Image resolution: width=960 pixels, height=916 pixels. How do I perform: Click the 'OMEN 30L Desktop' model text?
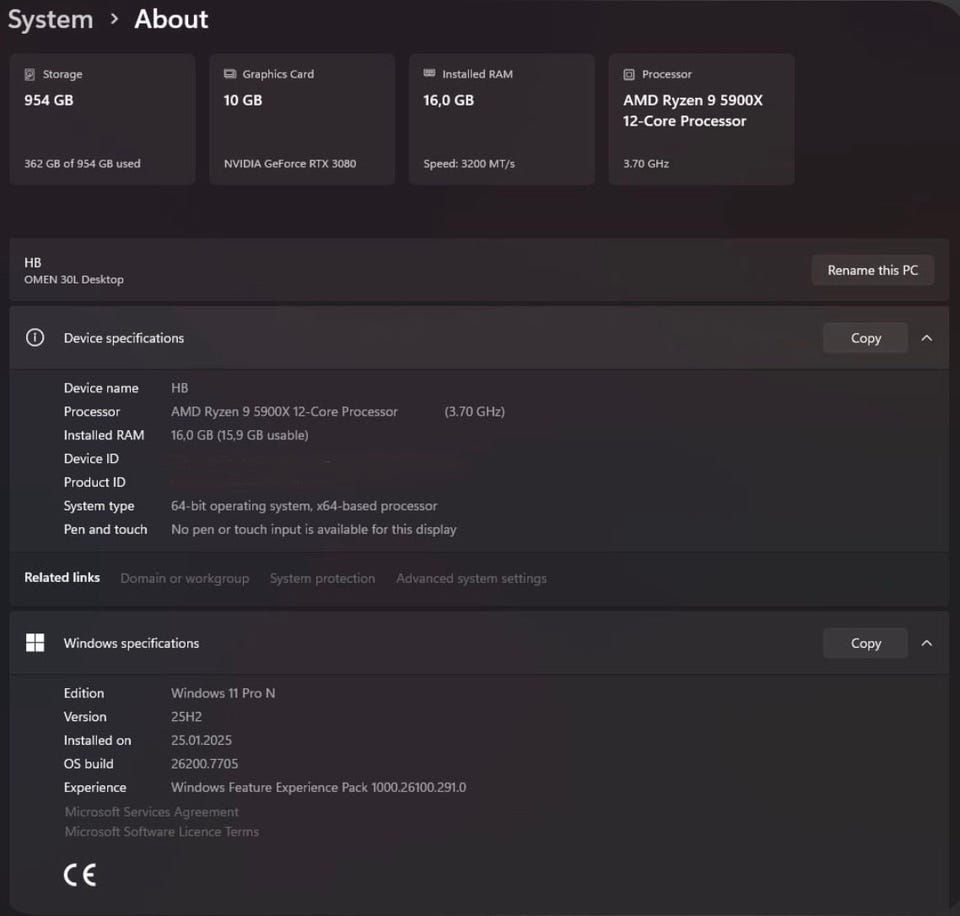click(x=74, y=279)
